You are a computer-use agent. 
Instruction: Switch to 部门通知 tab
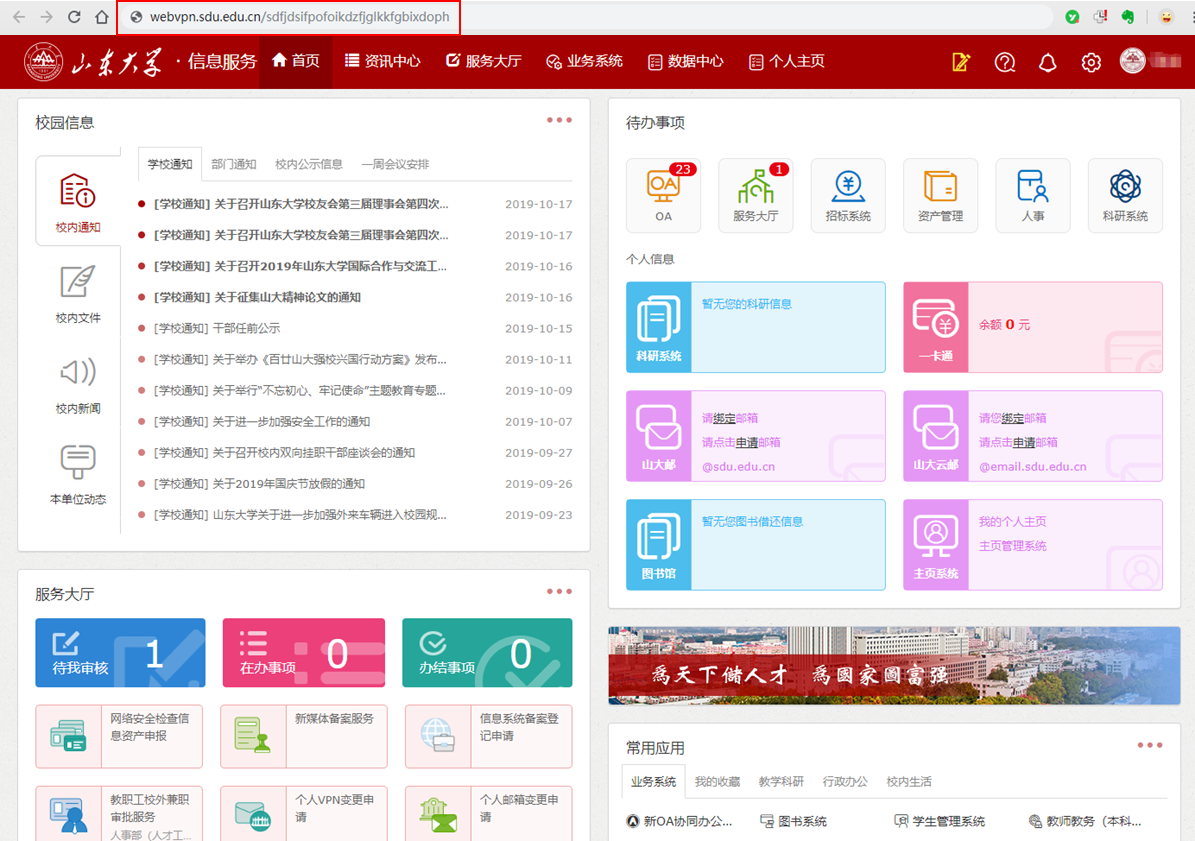pyautogui.click(x=234, y=165)
